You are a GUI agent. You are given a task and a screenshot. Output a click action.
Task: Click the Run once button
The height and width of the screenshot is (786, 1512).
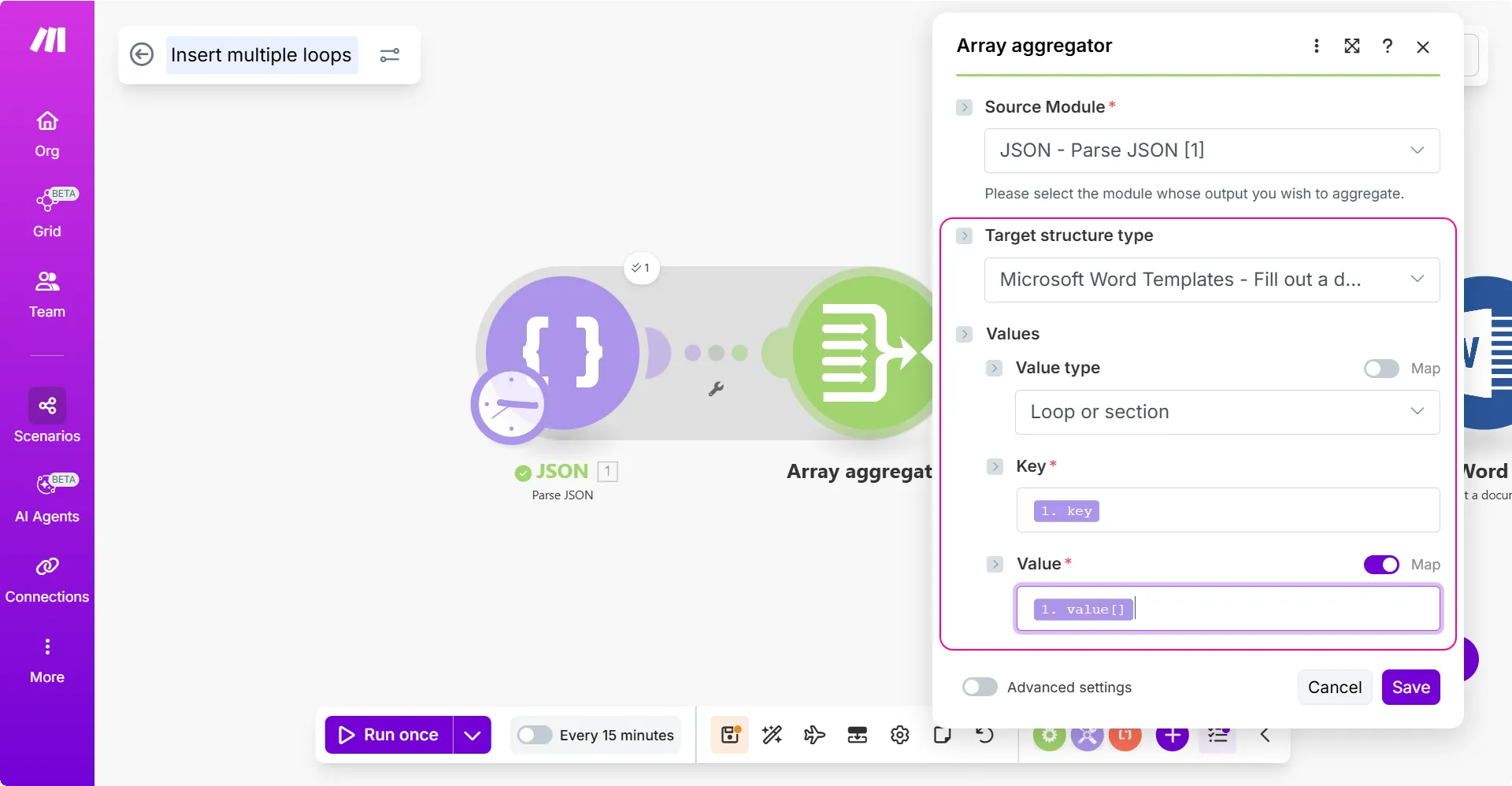click(389, 735)
